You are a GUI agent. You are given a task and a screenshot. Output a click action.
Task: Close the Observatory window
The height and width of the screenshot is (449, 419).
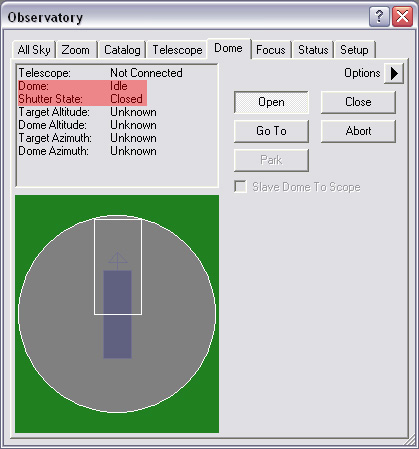(402, 16)
